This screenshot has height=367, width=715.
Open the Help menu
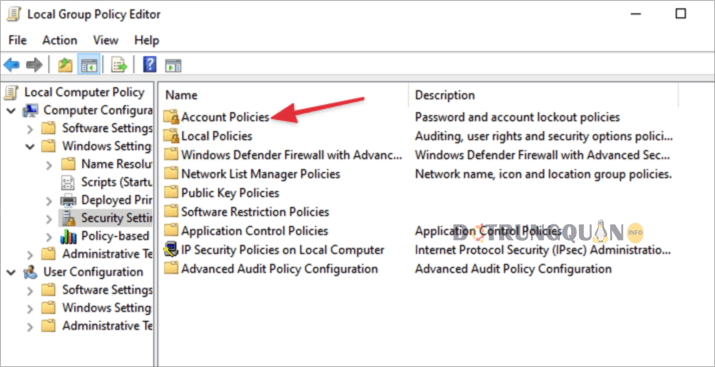(146, 40)
